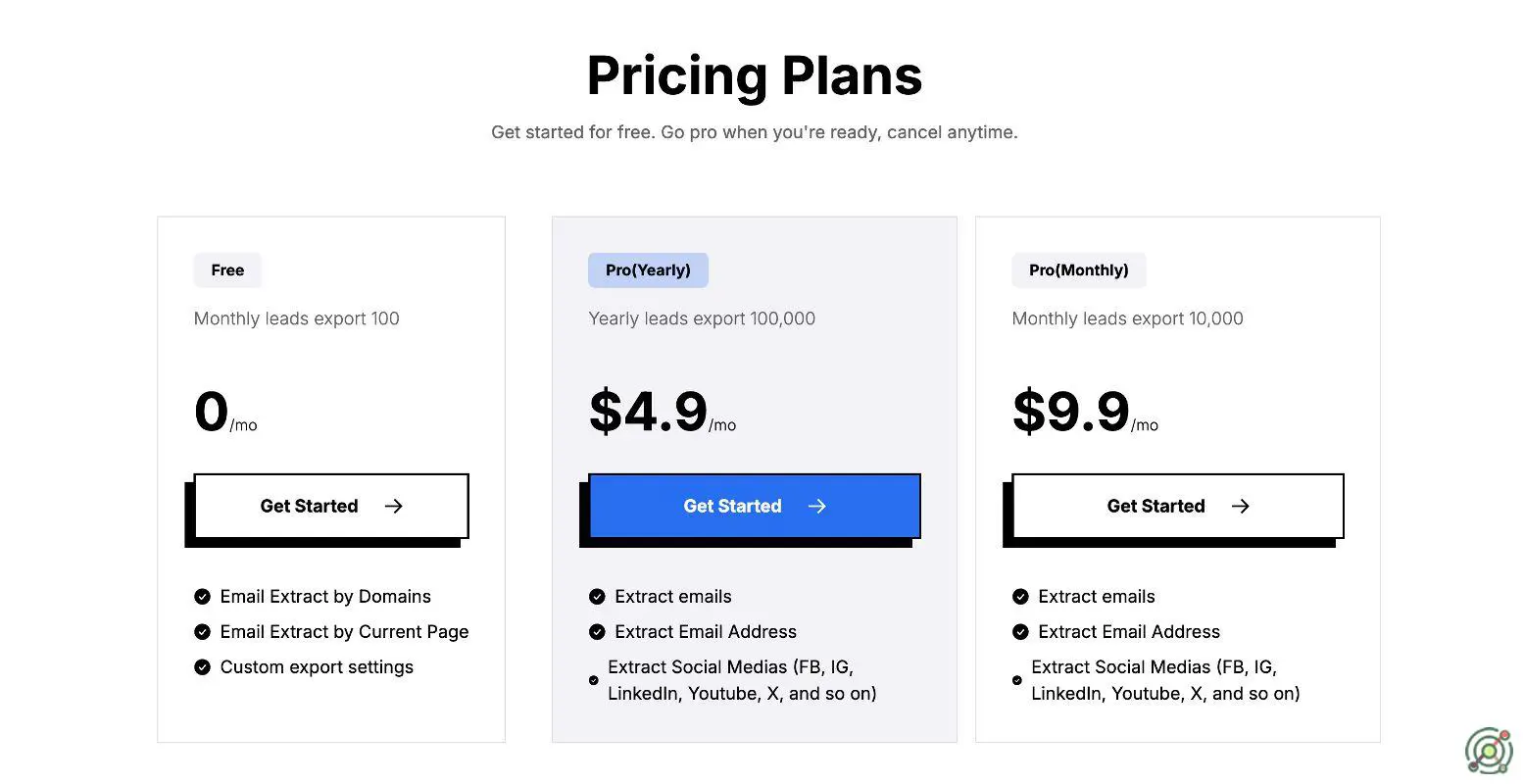This screenshot has width=1524, height=784.
Task: Click the $9.9 price in Pro(Monthly) card
Action: pyautogui.click(x=1071, y=411)
